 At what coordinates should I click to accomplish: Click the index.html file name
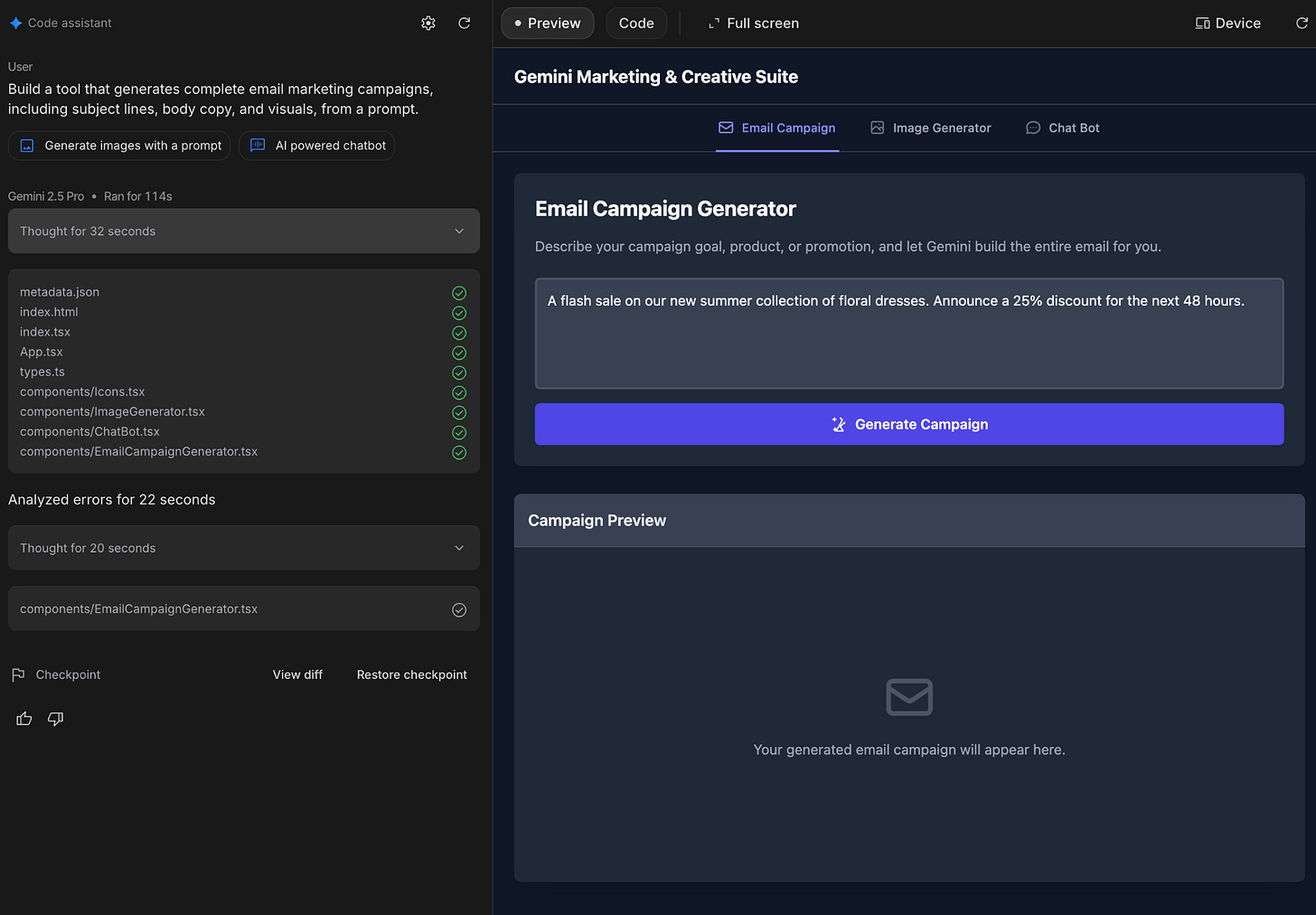(x=49, y=312)
